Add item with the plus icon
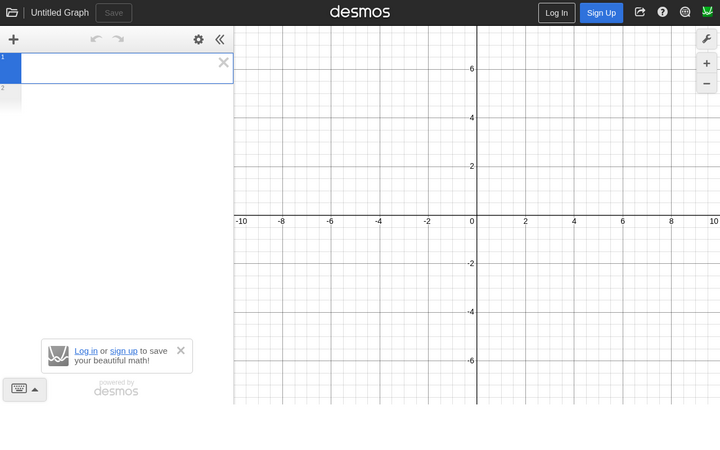 tap(13, 39)
